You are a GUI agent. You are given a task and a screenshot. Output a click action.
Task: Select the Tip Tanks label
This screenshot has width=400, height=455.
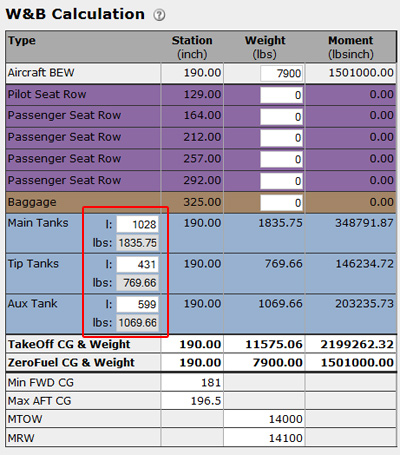point(33,264)
